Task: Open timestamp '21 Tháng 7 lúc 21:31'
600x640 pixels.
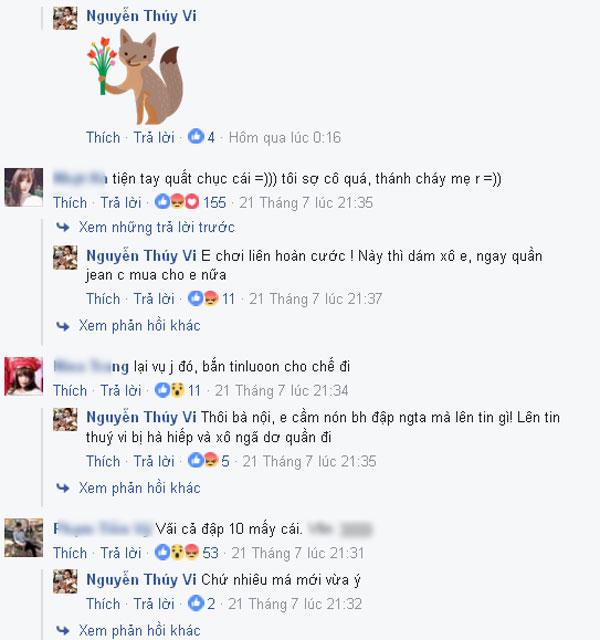Action: click(x=298, y=553)
